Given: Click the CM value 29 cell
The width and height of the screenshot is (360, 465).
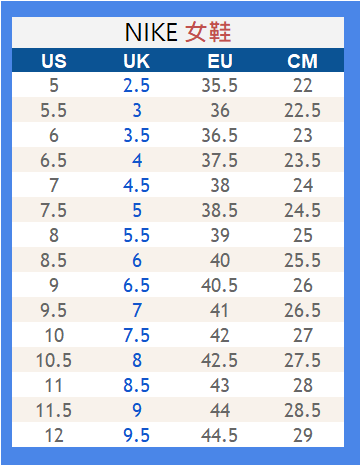Looking at the screenshot, I should coord(303,435).
